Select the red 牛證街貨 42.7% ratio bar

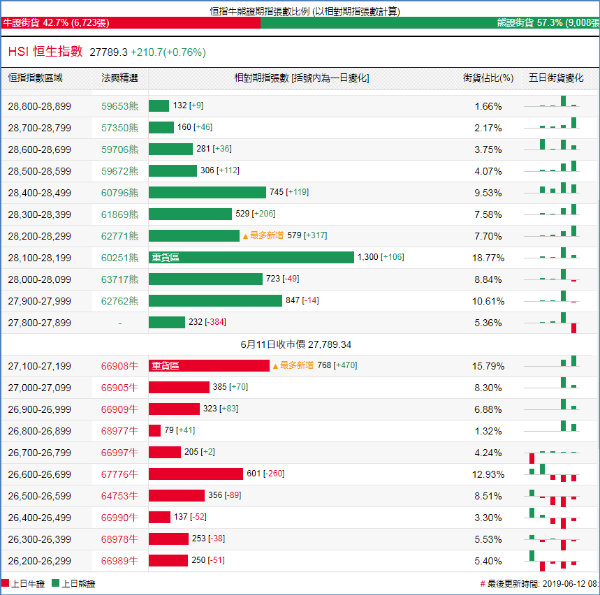[x=130, y=23]
